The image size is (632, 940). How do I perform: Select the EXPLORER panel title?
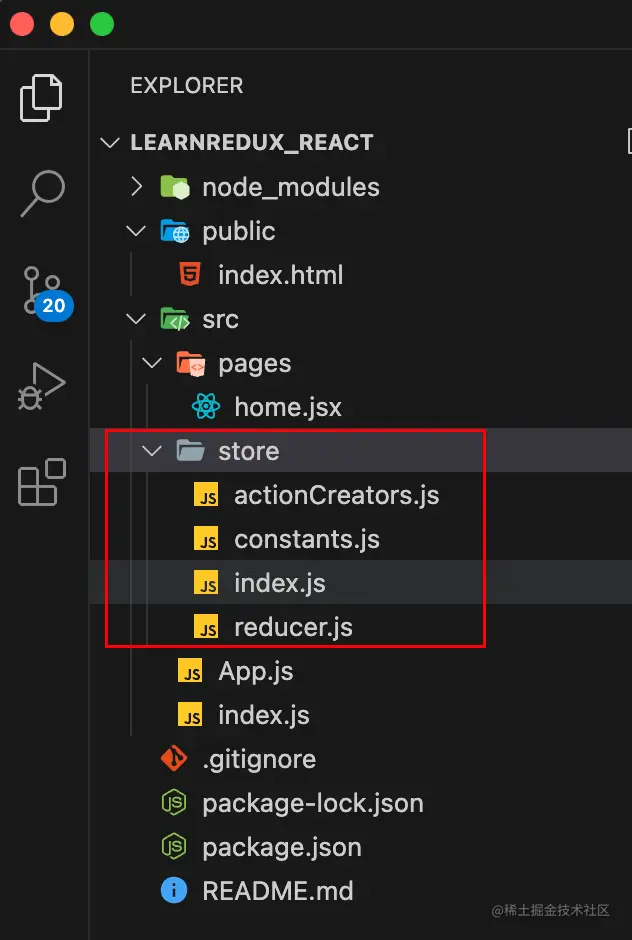pyautogui.click(x=186, y=86)
